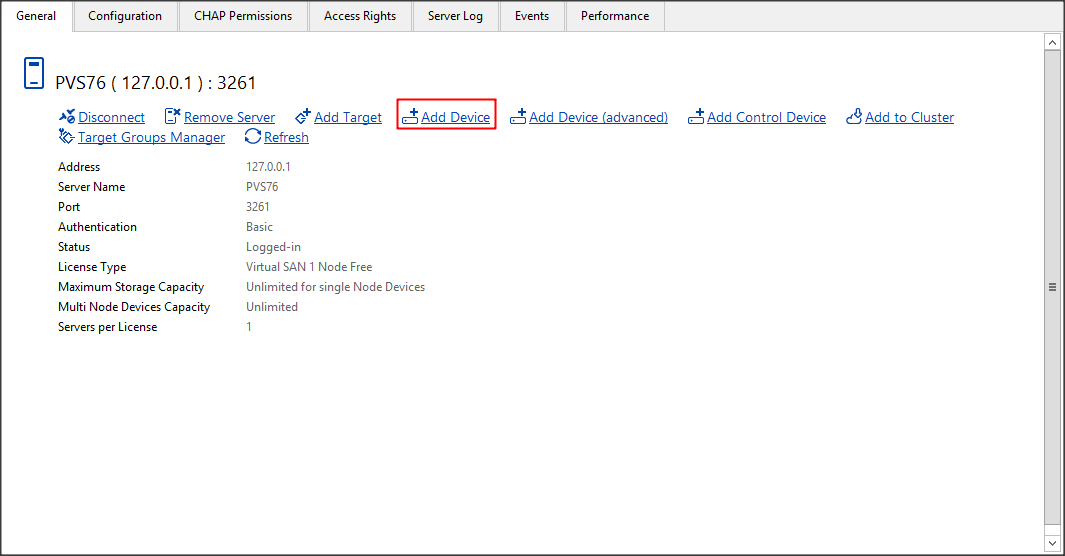The image size is (1065, 556).
Task: Click the Add Control Device icon
Action: [696, 117]
